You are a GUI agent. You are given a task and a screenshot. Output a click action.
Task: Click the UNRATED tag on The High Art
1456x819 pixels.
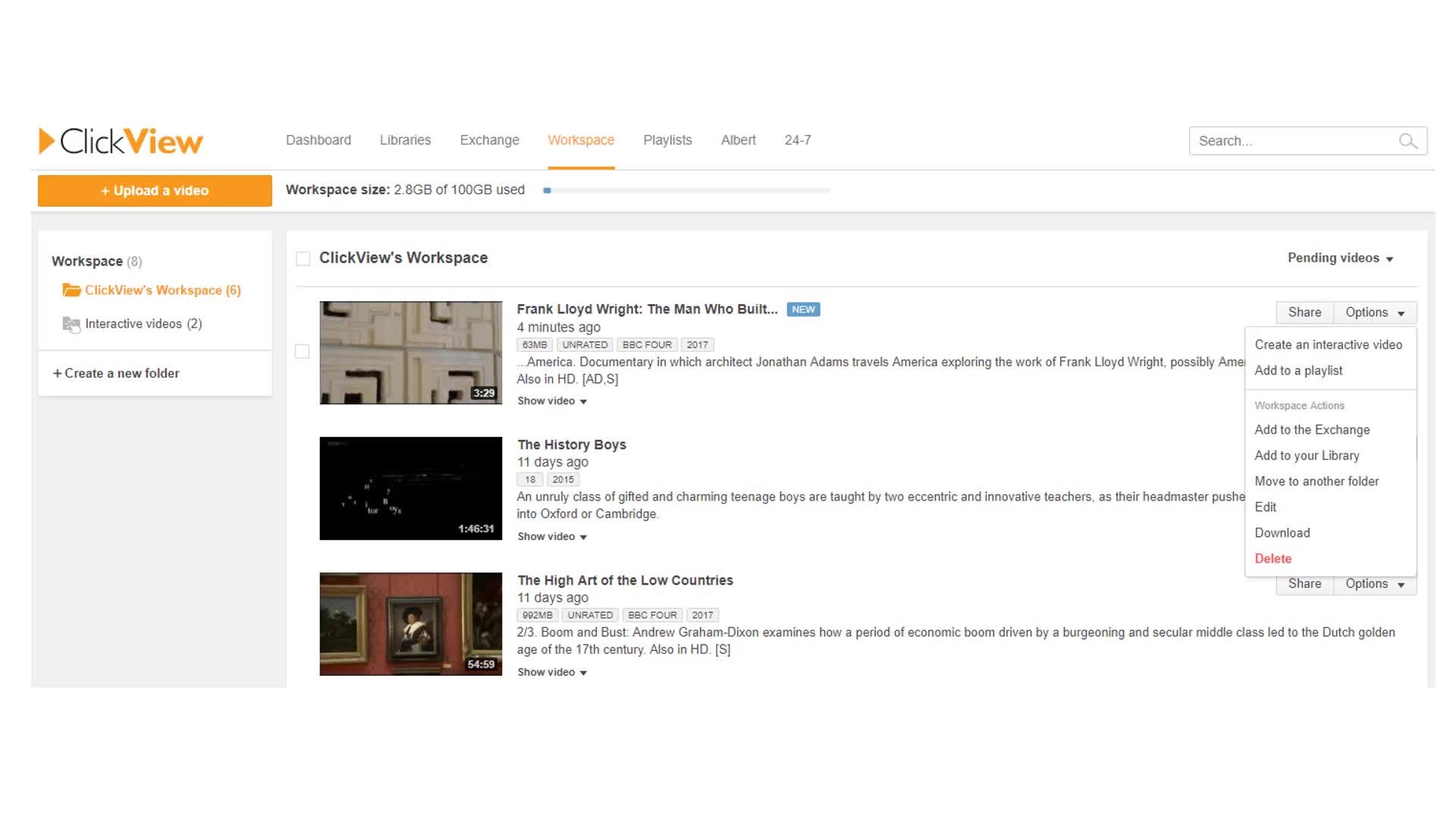coord(590,616)
